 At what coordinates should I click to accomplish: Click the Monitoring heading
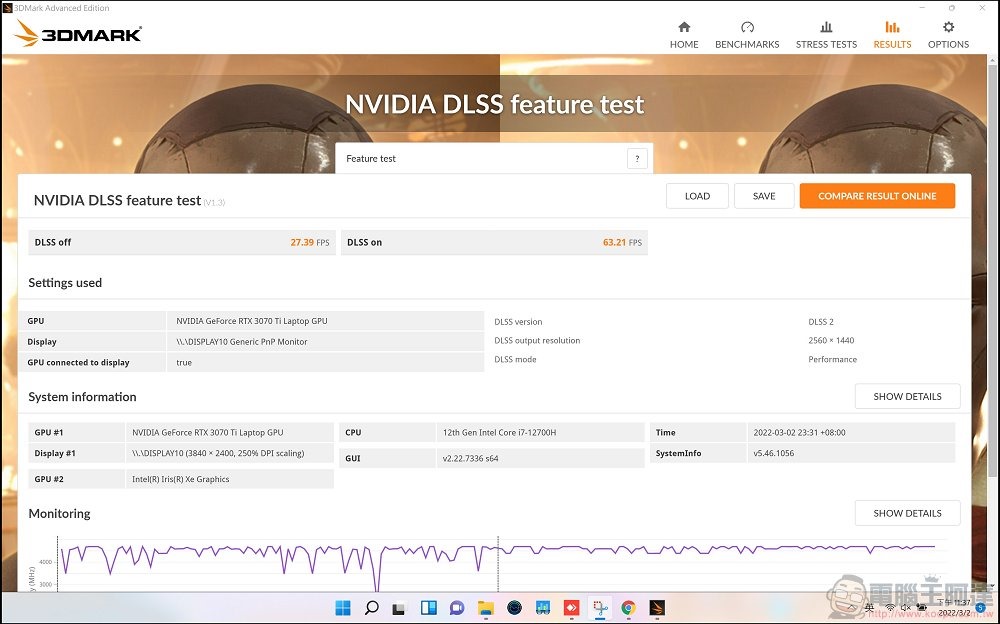tap(59, 514)
